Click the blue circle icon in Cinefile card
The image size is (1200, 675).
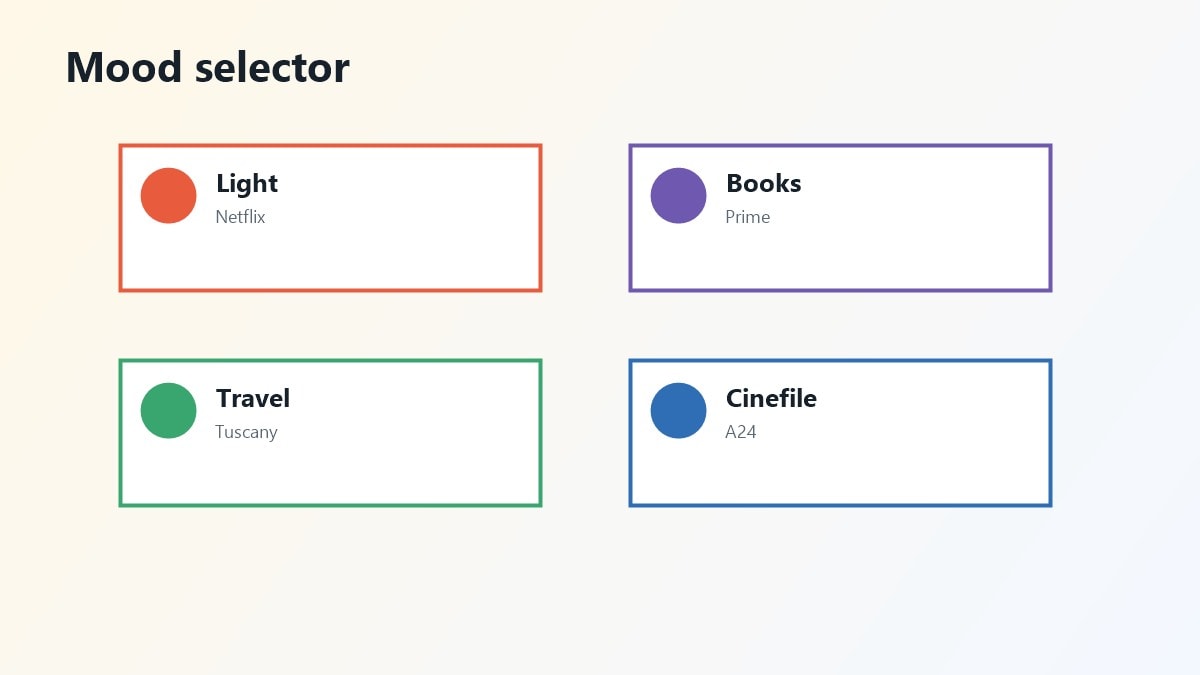[x=678, y=410]
